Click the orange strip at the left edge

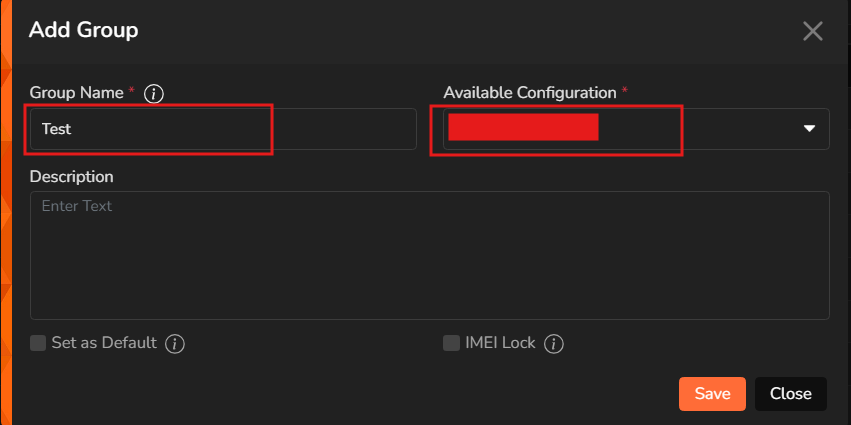(x=5, y=212)
